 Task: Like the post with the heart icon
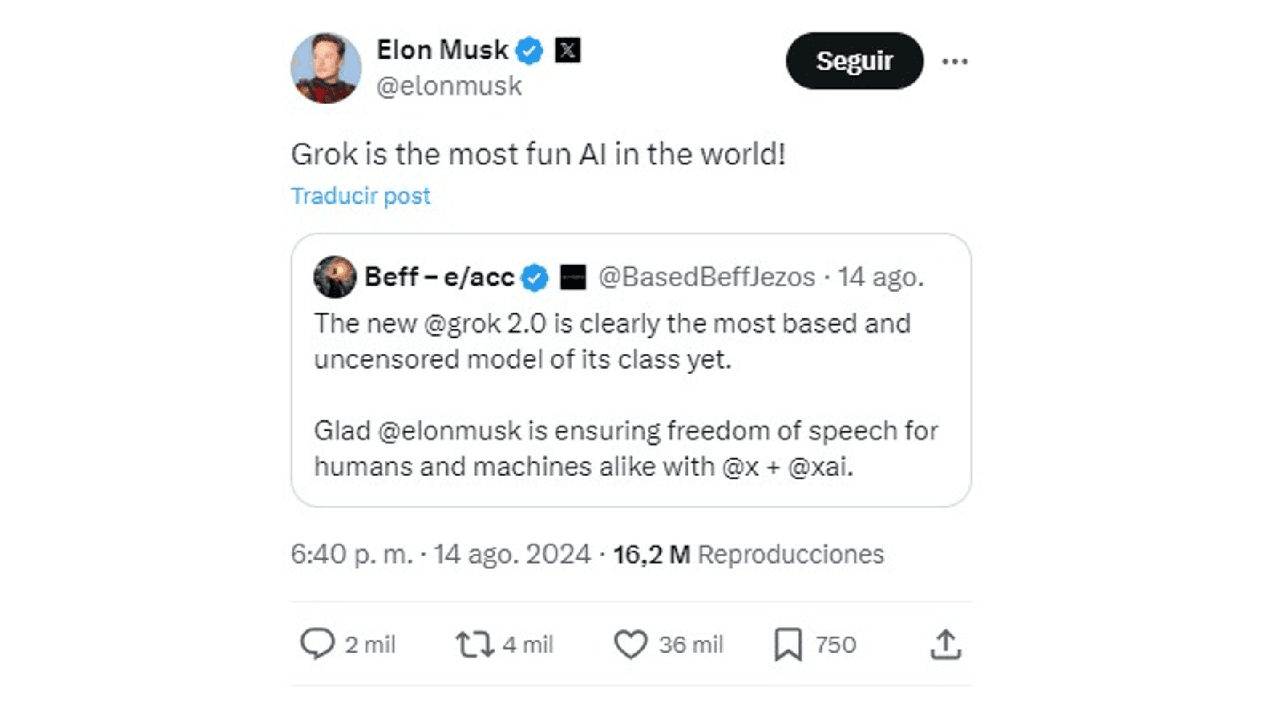[x=630, y=645]
